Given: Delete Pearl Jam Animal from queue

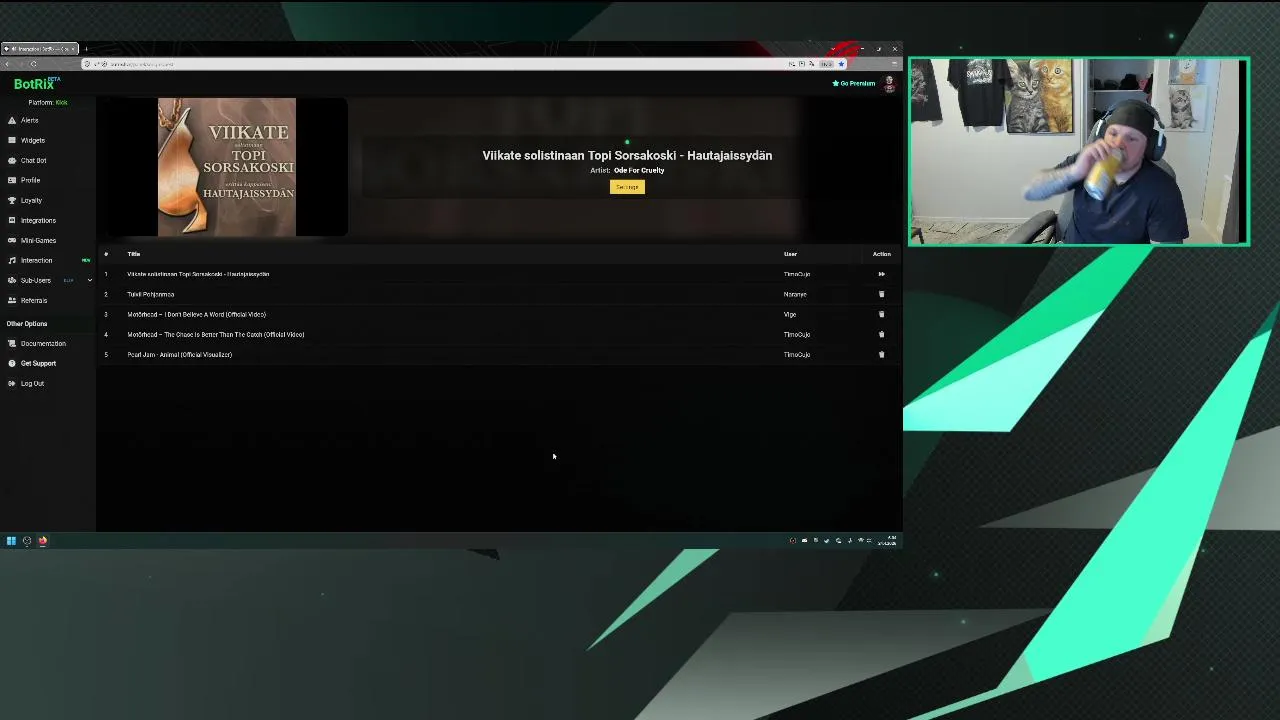Looking at the screenshot, I should [x=881, y=354].
